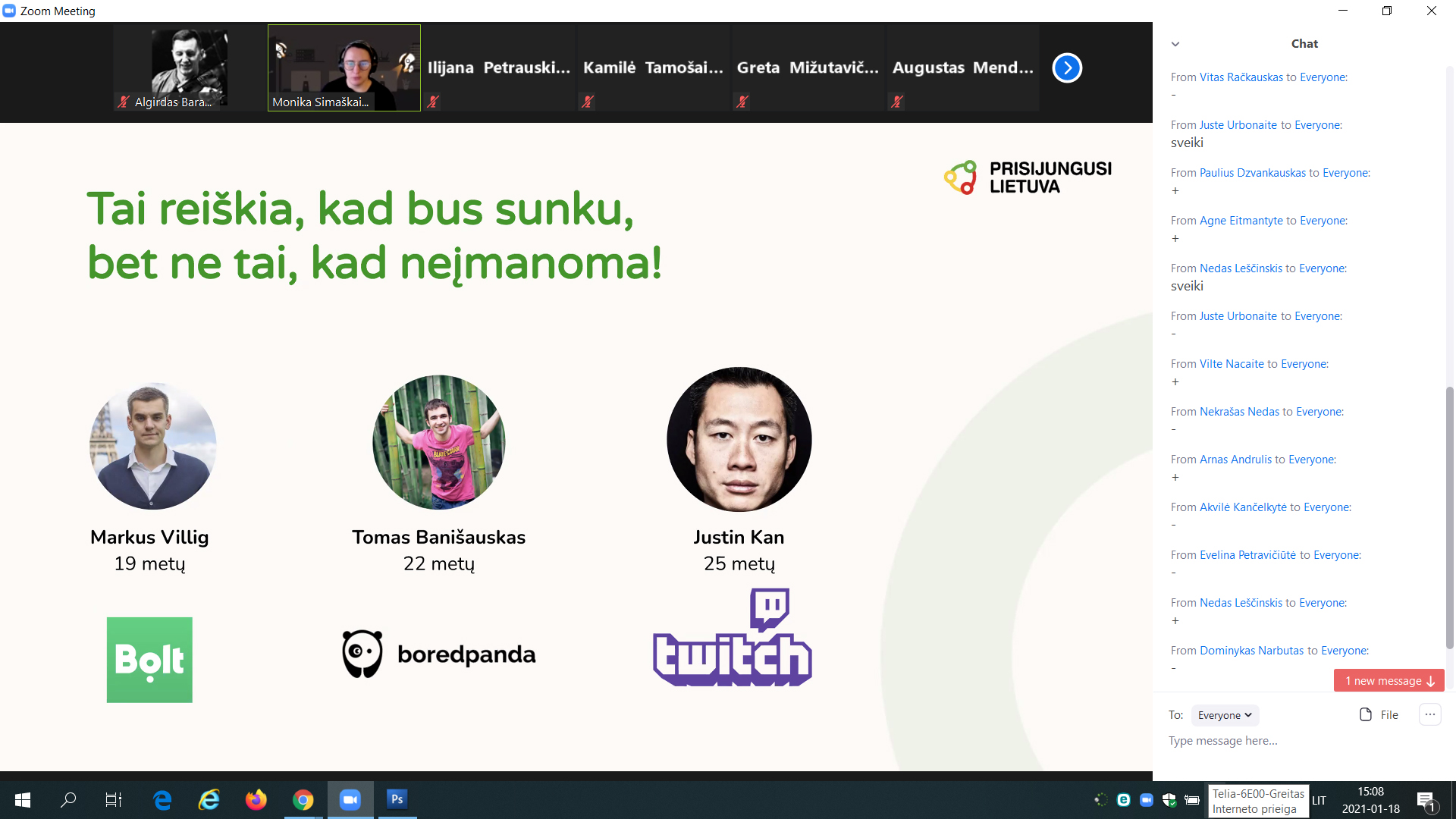Click muted mic icon on Algirdas tile
1456x819 pixels.
(x=124, y=102)
